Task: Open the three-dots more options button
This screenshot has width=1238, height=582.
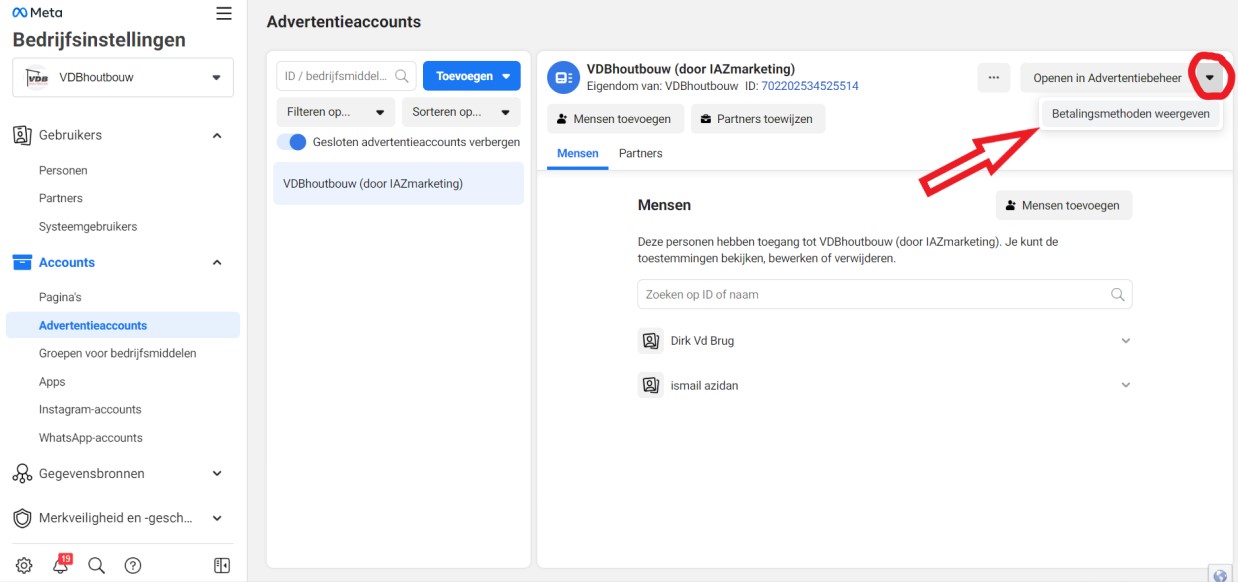Action: (x=994, y=77)
